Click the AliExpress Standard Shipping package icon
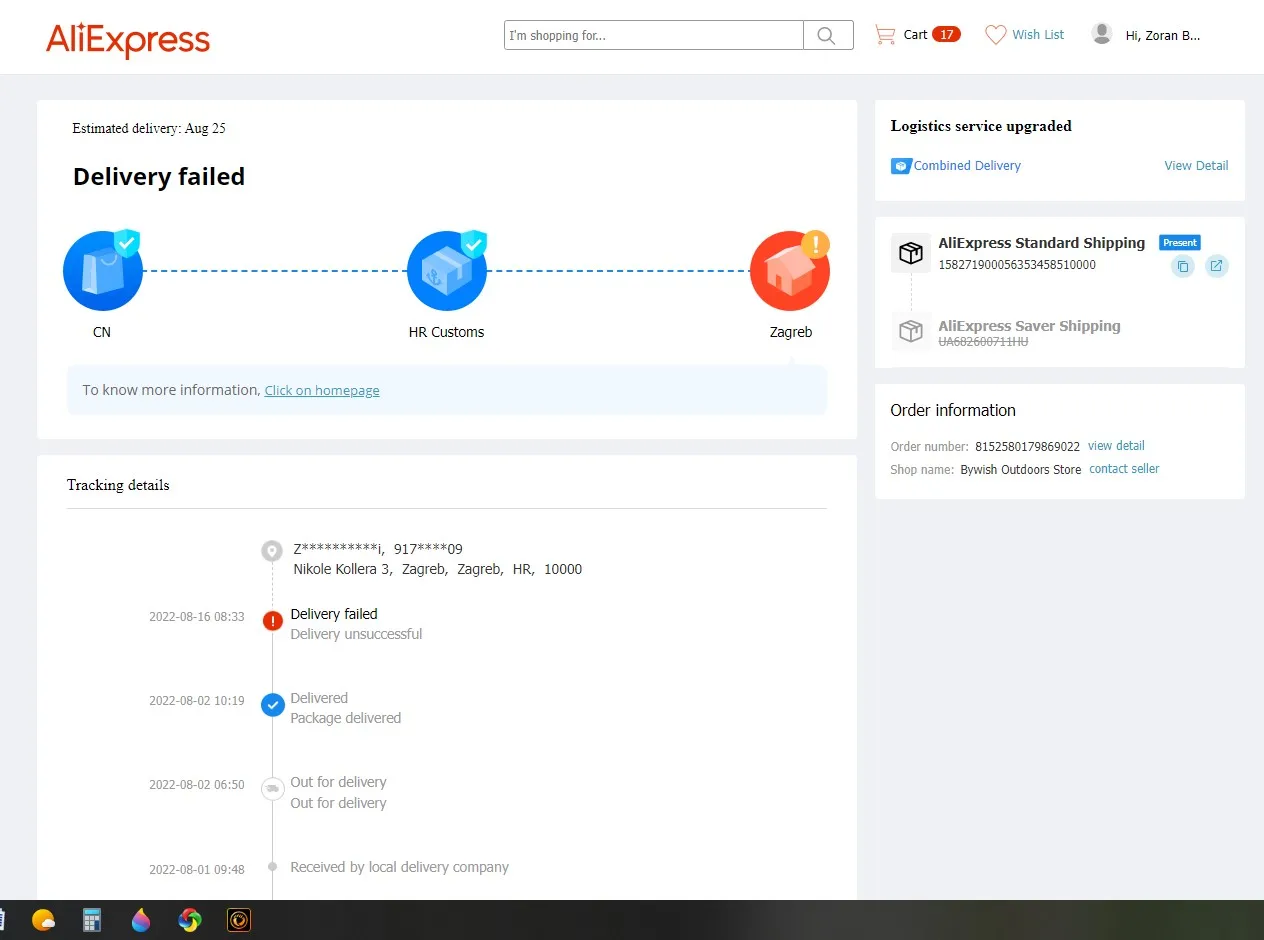Image resolution: width=1264 pixels, height=940 pixels. (x=910, y=253)
